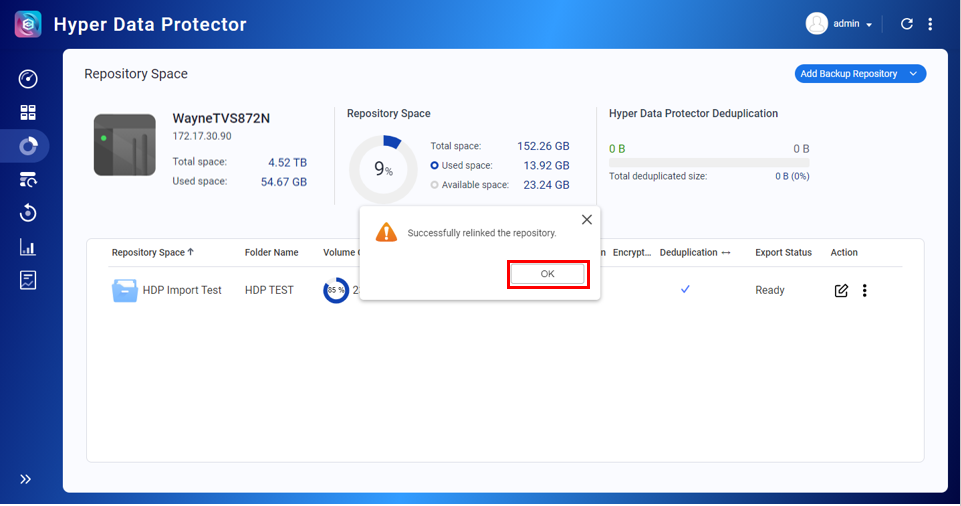961x506 pixels.
Task: Open the Reports bar-chart sidebar icon
Action: click(28, 247)
